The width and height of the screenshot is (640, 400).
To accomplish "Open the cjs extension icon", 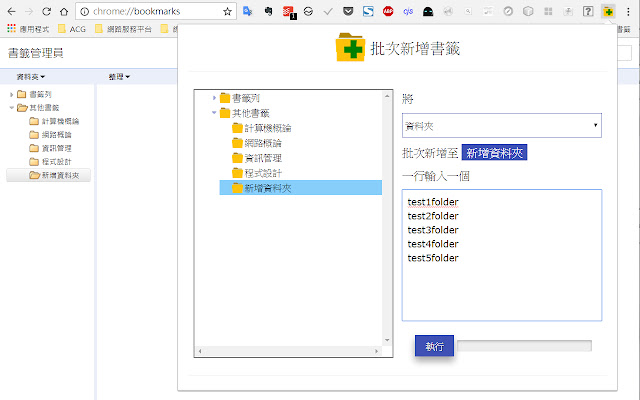I will click(x=408, y=11).
